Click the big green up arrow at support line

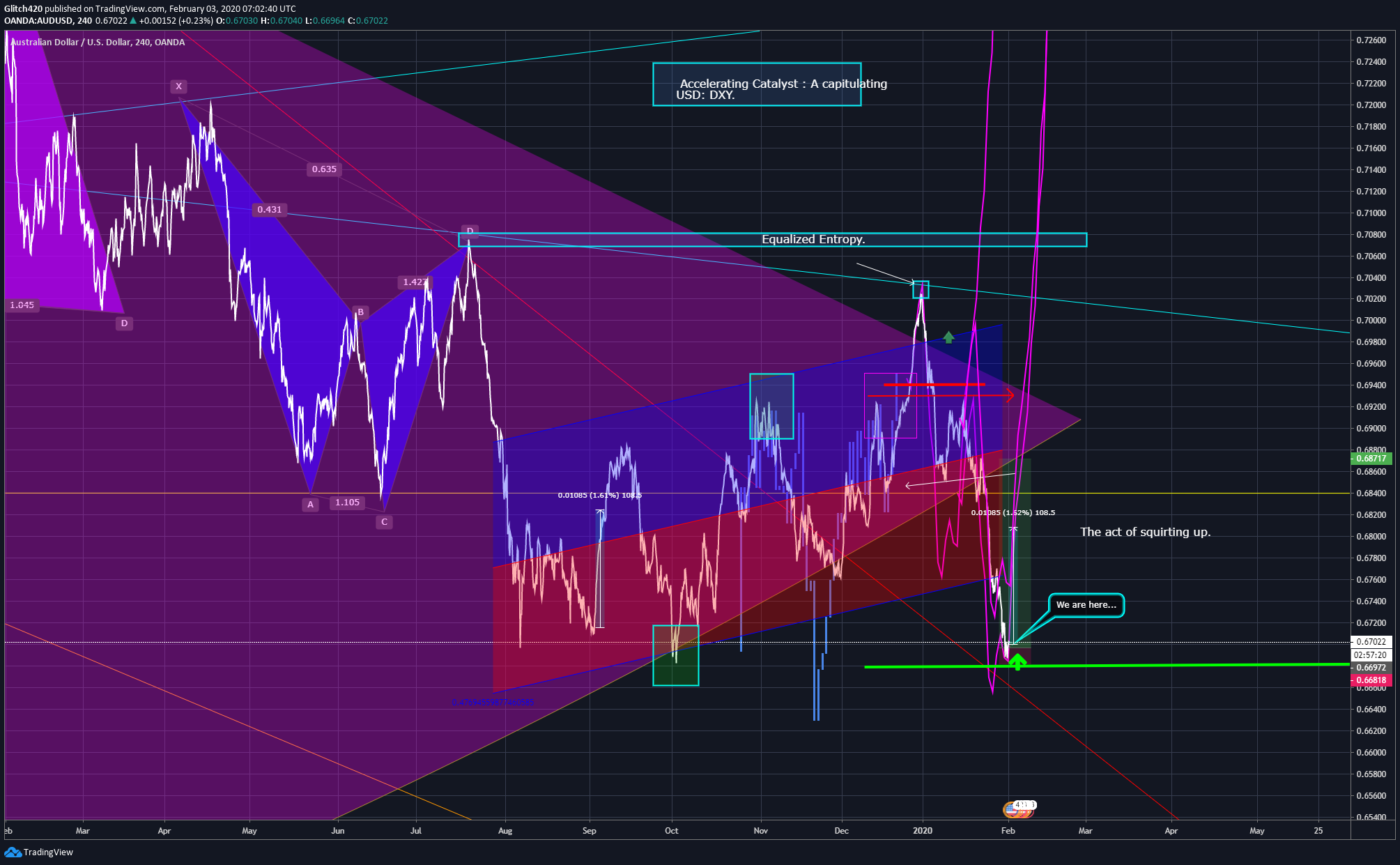click(1018, 661)
